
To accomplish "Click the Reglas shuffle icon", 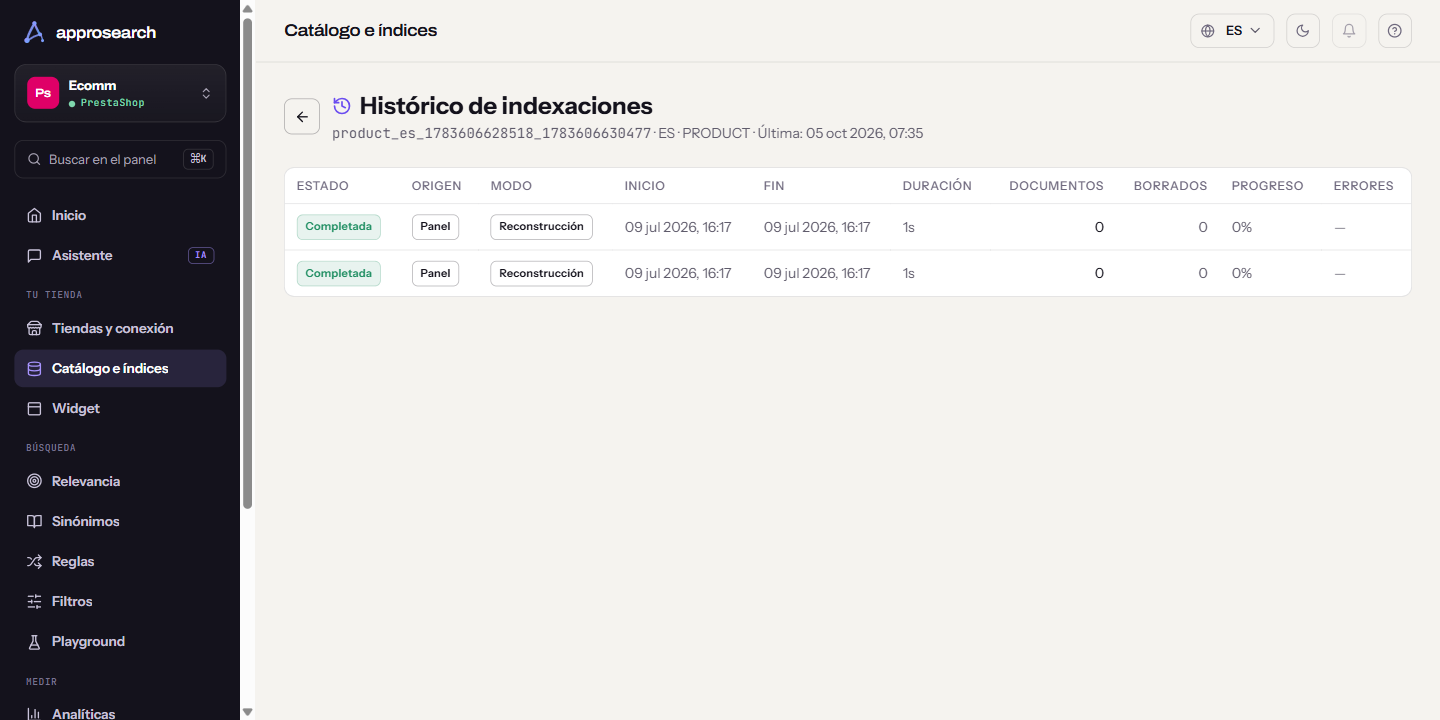I will tap(34, 561).
